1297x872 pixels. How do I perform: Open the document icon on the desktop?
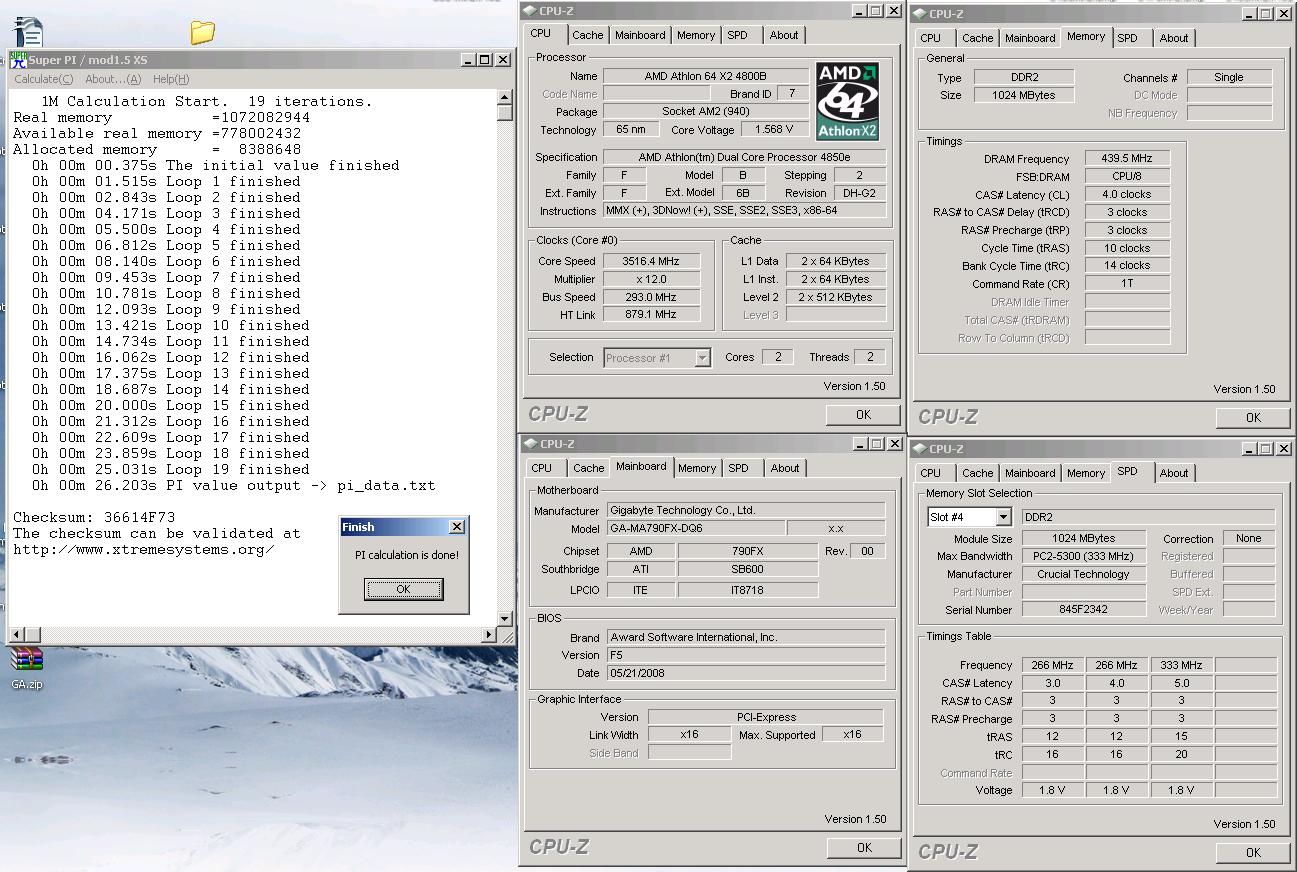(29, 32)
